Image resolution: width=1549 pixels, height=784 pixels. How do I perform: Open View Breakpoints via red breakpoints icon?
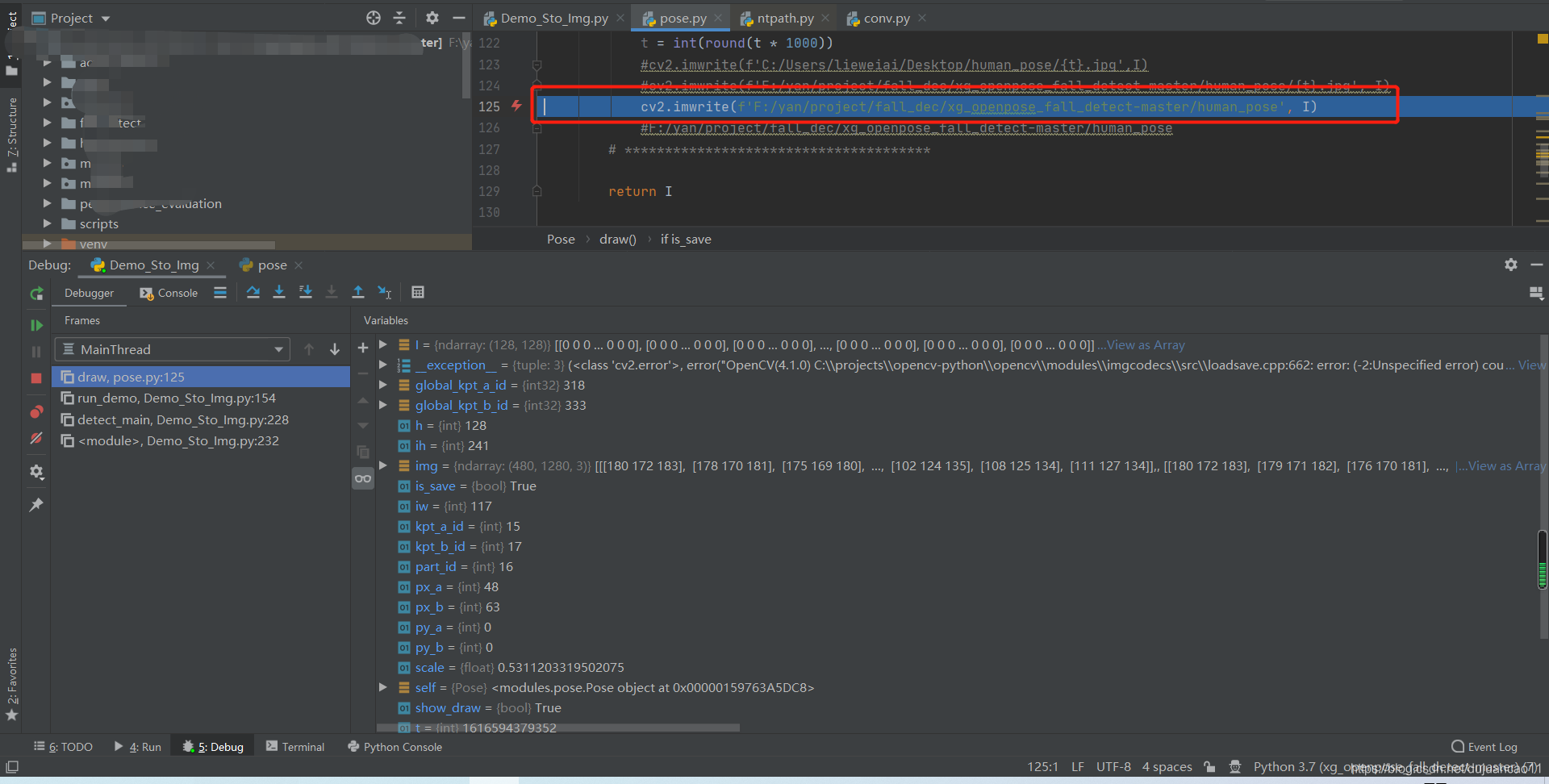point(37,411)
